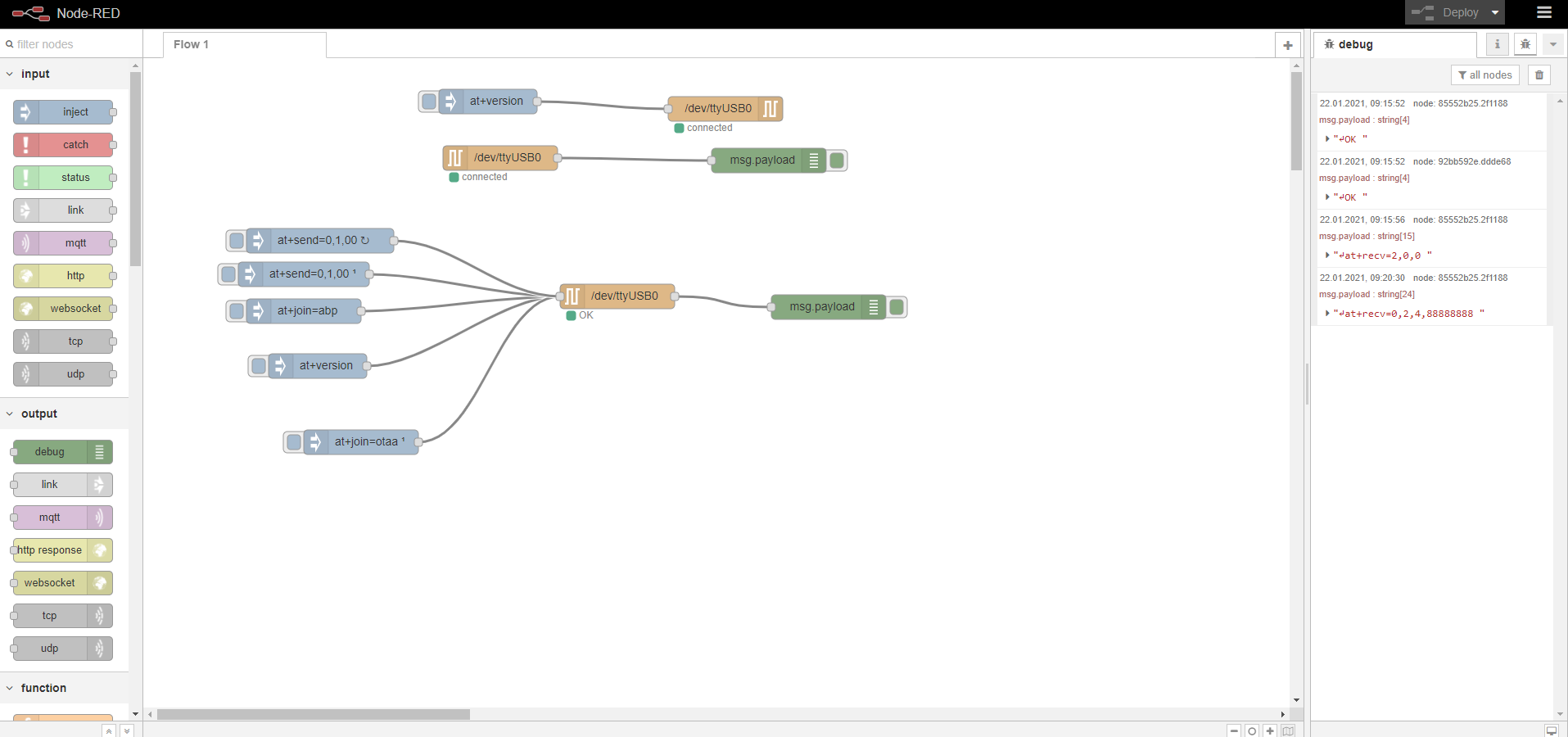Add a new flow tab with plus
This screenshot has width=1568, height=737.
(x=1288, y=45)
